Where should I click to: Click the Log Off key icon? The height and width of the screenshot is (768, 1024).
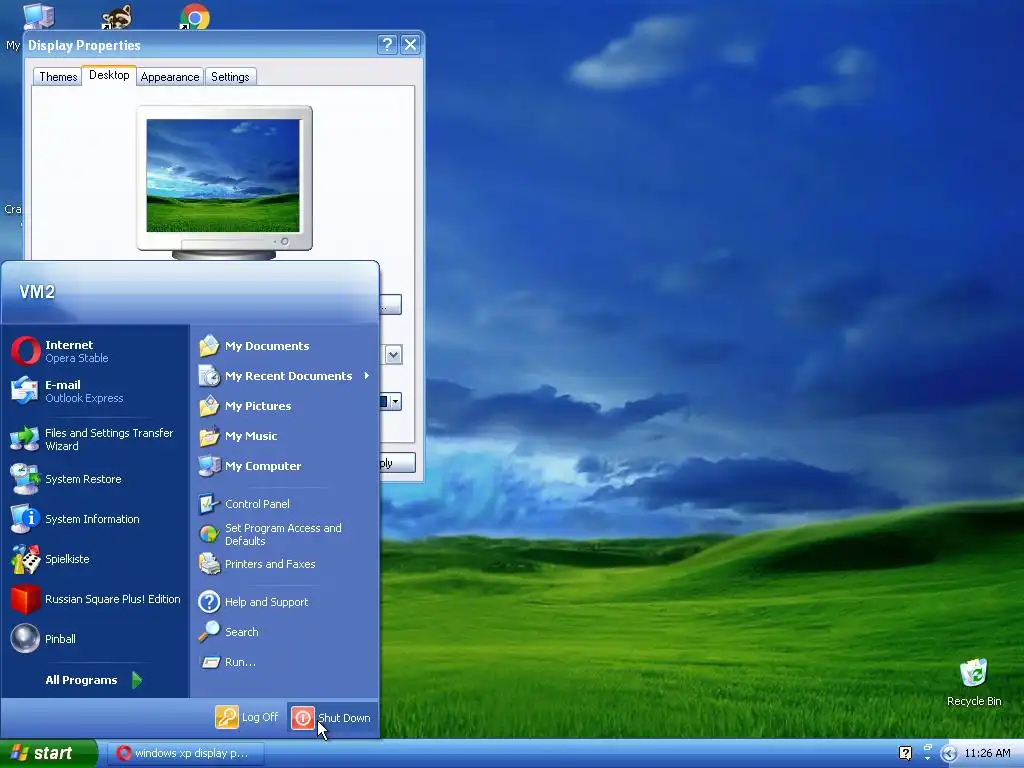[x=227, y=717]
